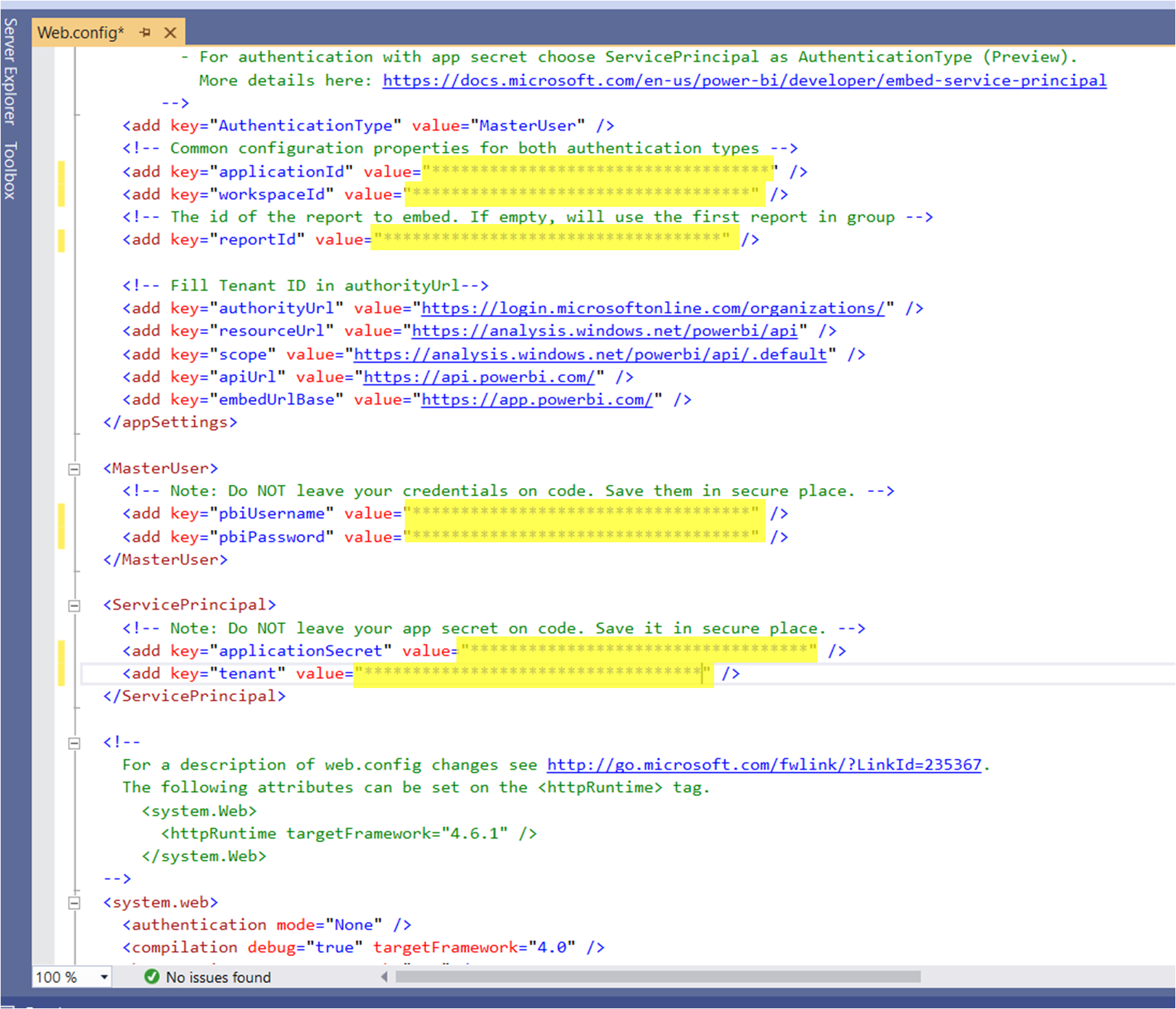This screenshot has width=1176, height=1009.
Task: Click the "Fill Tenant ID in authorityUrl" comment
Action: [306, 285]
